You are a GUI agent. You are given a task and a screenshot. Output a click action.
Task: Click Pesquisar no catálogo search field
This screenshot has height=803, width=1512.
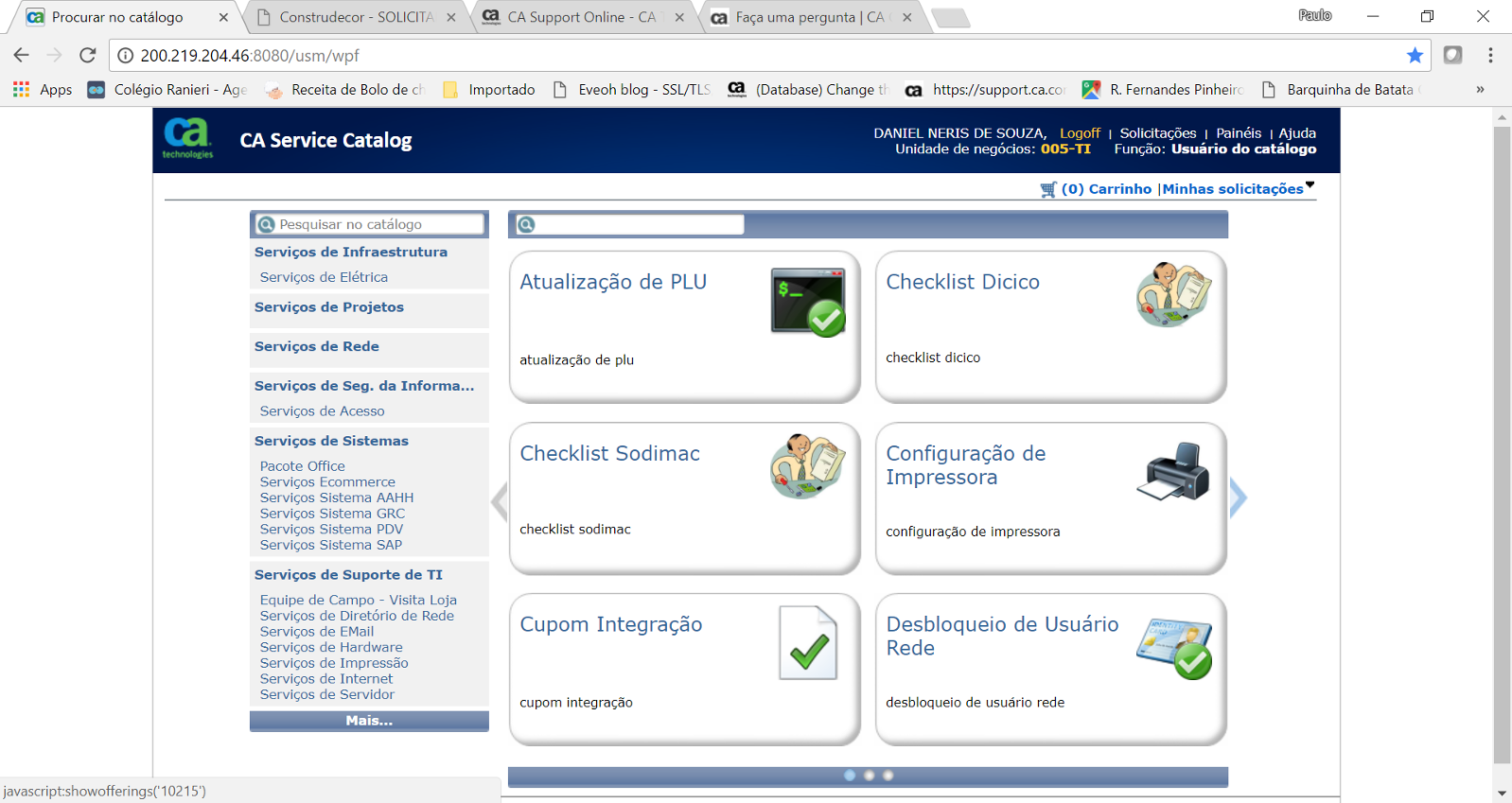point(370,224)
